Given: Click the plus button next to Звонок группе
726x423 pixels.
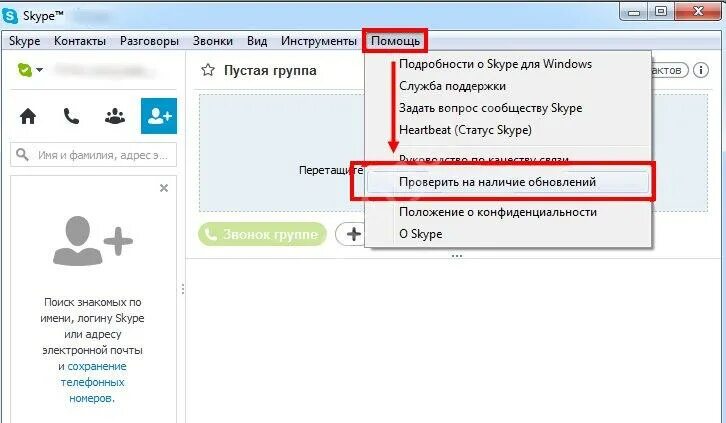Looking at the screenshot, I should pos(353,234).
